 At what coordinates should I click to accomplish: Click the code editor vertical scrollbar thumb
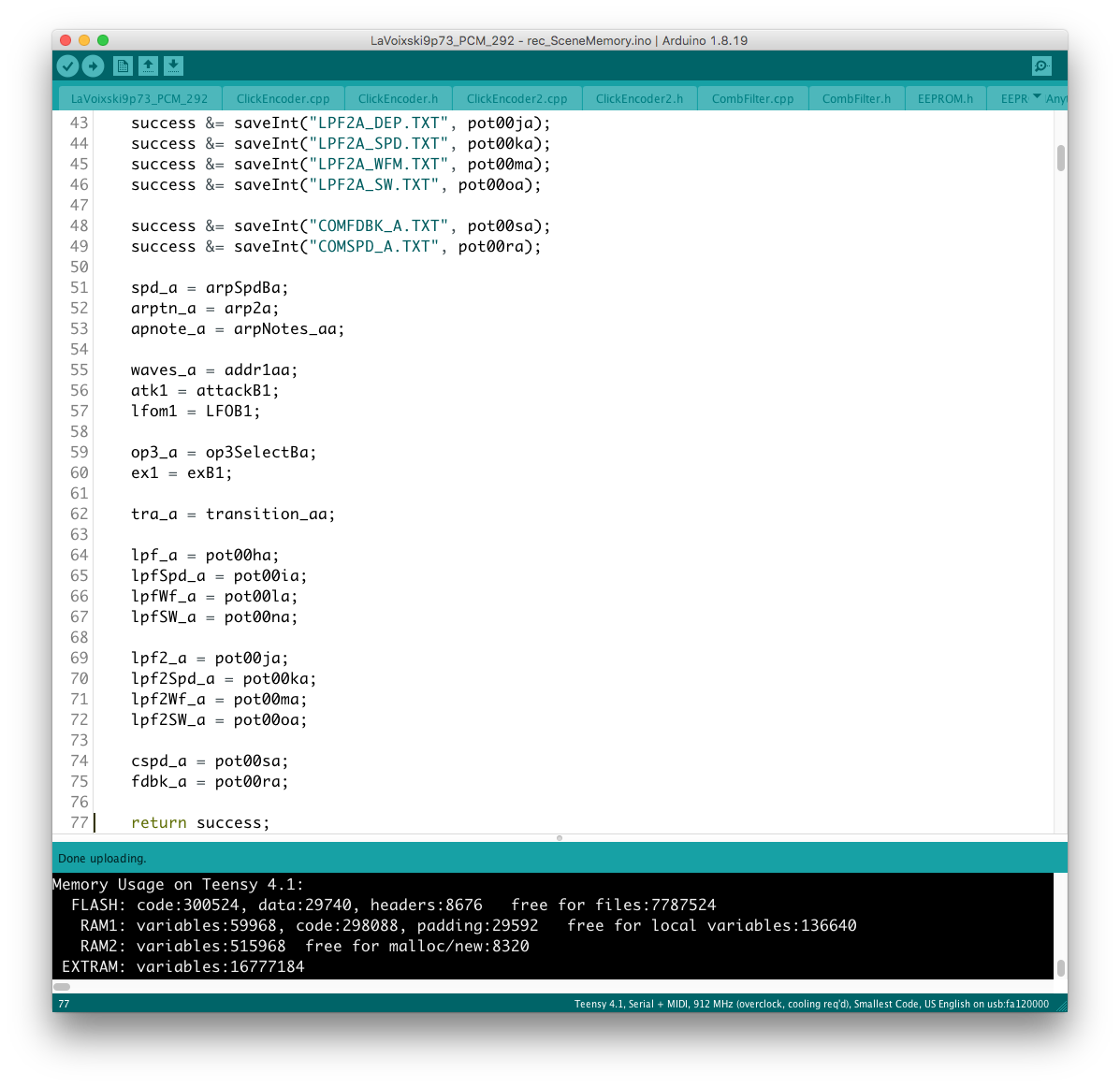(1060, 158)
